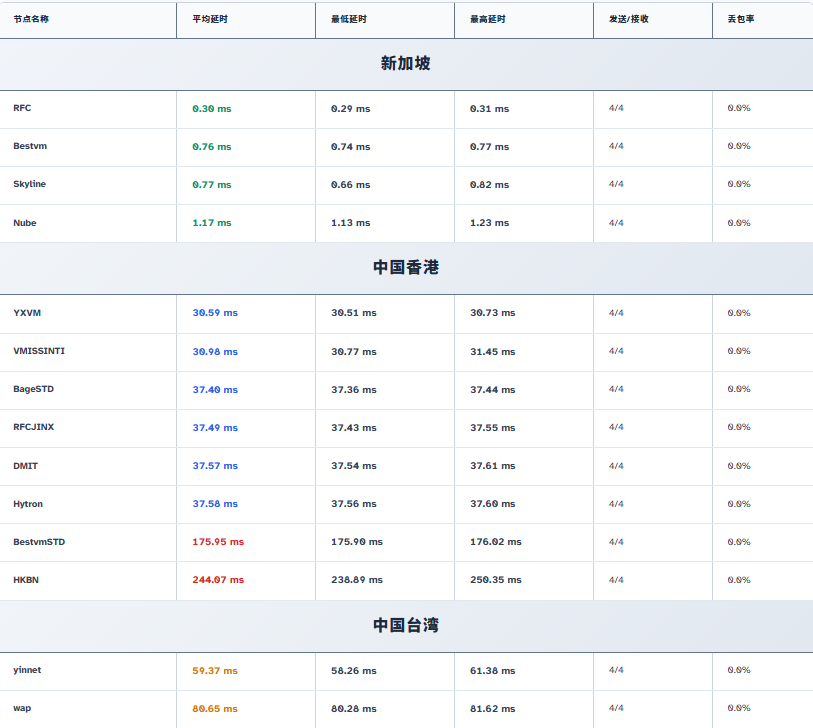Image resolution: width=813 pixels, height=728 pixels.
Task: Select the RFC node name
Action: tap(22, 108)
